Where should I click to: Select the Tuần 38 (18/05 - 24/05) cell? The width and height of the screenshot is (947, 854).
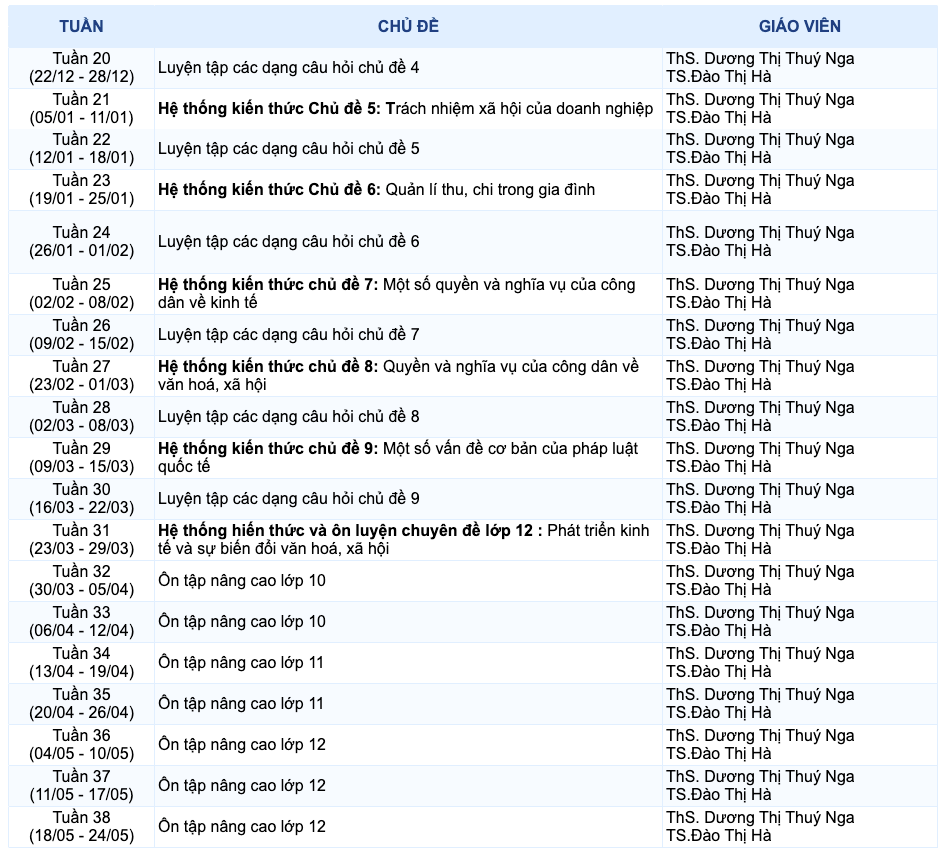(81, 827)
